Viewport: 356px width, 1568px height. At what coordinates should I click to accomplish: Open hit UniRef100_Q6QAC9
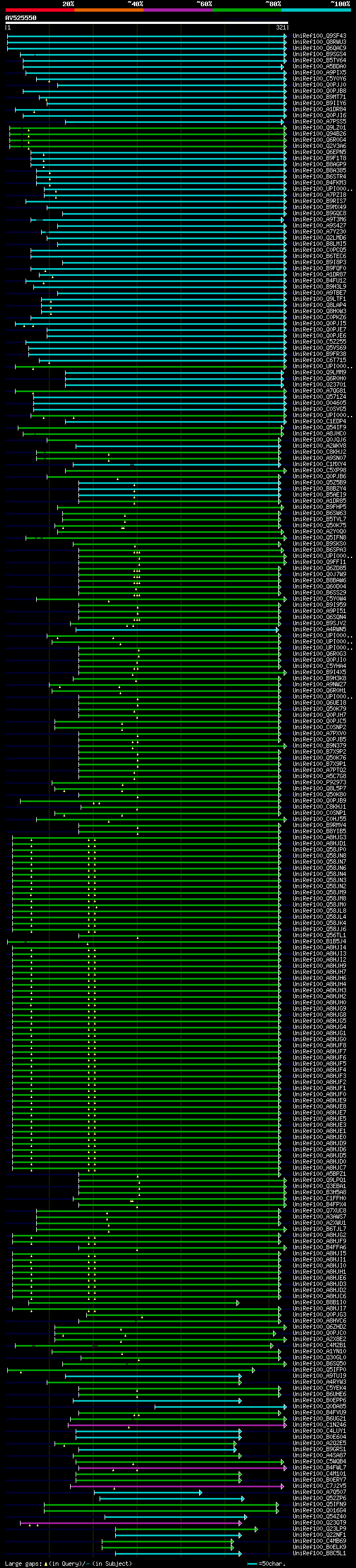(319, 48)
